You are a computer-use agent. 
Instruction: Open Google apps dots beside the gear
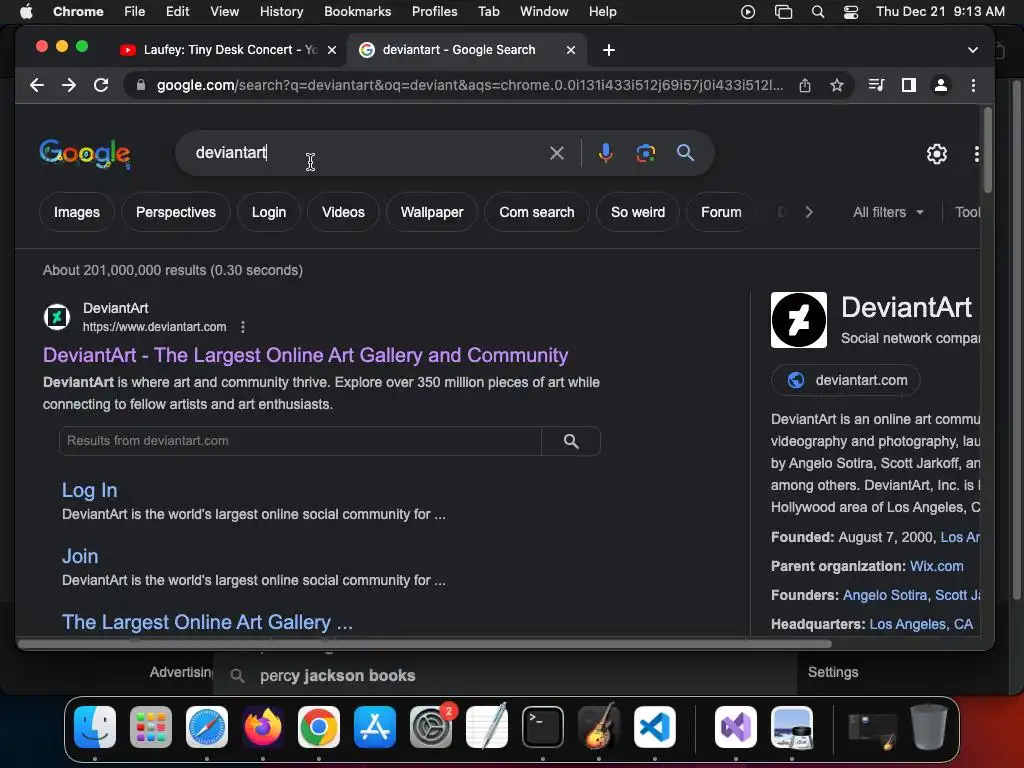tap(976, 153)
